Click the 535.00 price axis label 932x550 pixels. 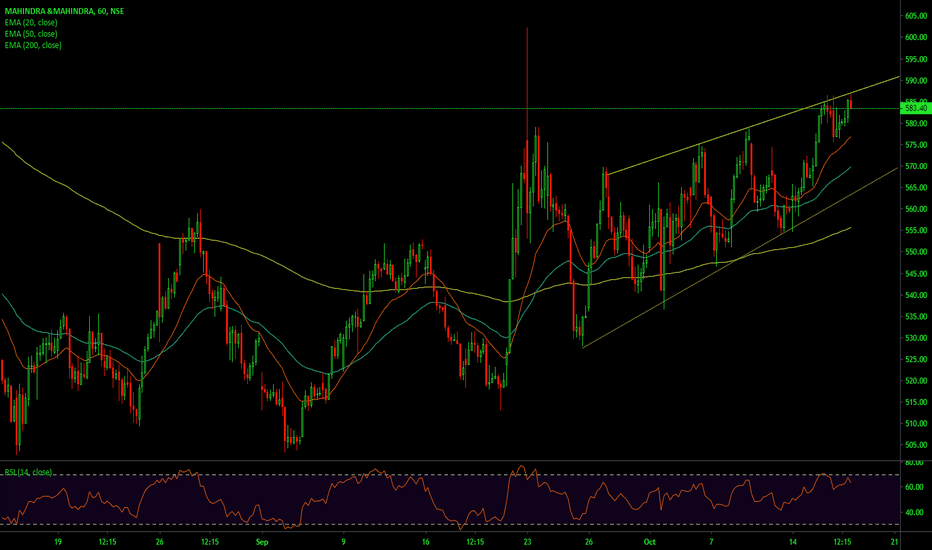point(916,317)
